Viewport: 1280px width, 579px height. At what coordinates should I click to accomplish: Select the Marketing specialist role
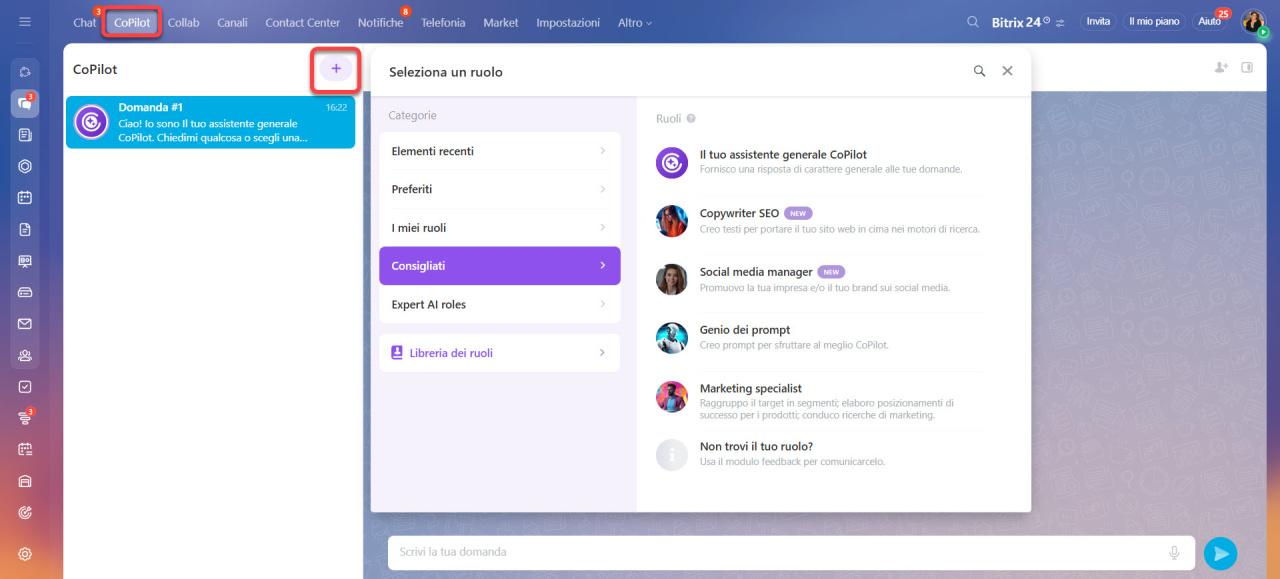point(820,400)
